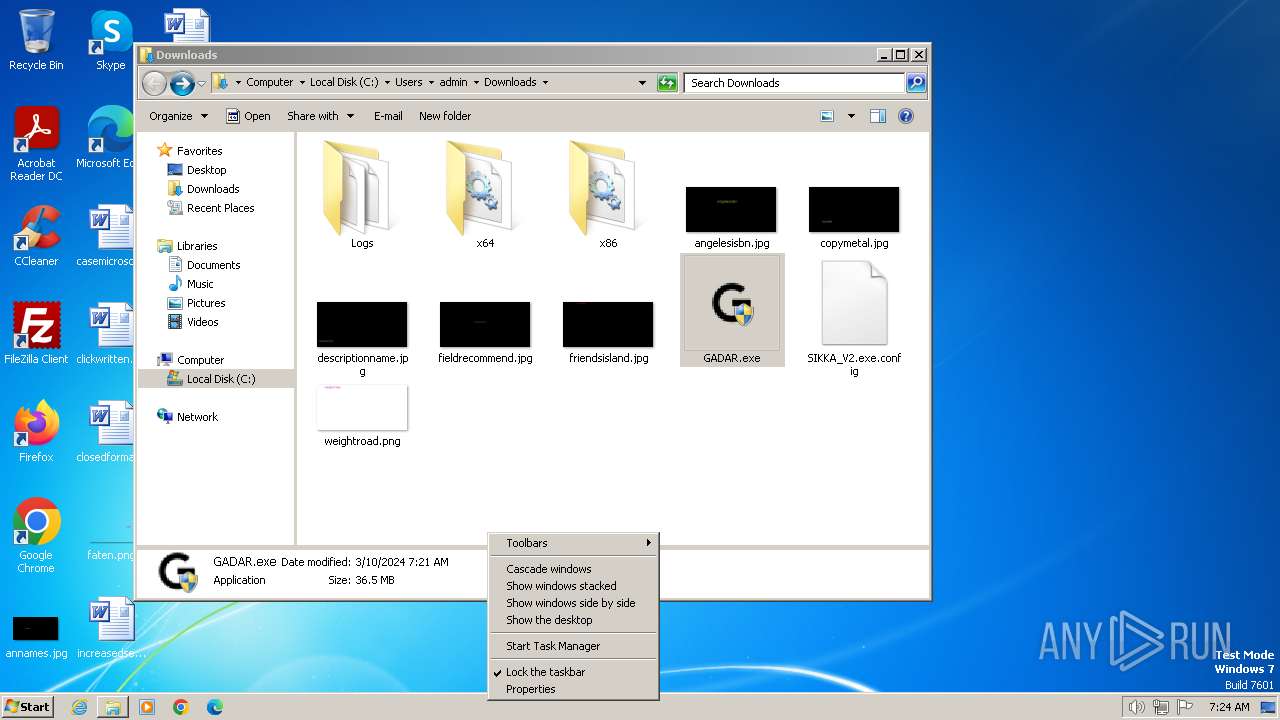
Task: Open recent pages dropdown arrow
Action: (x=202, y=83)
